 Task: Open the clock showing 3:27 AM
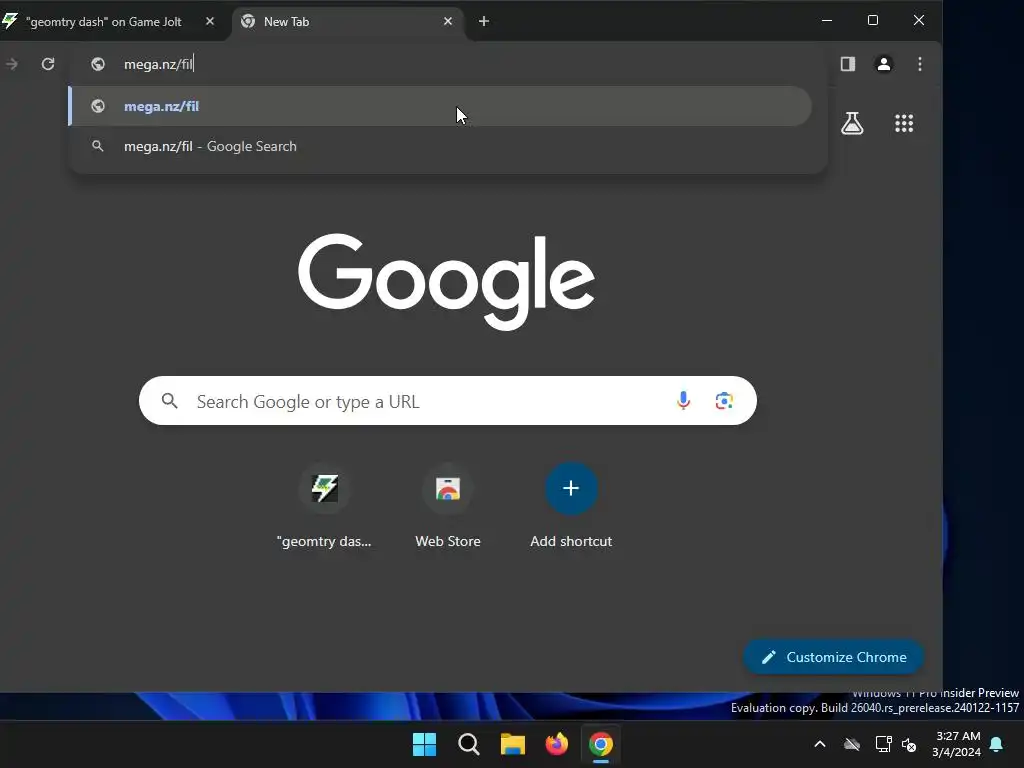coord(957,744)
